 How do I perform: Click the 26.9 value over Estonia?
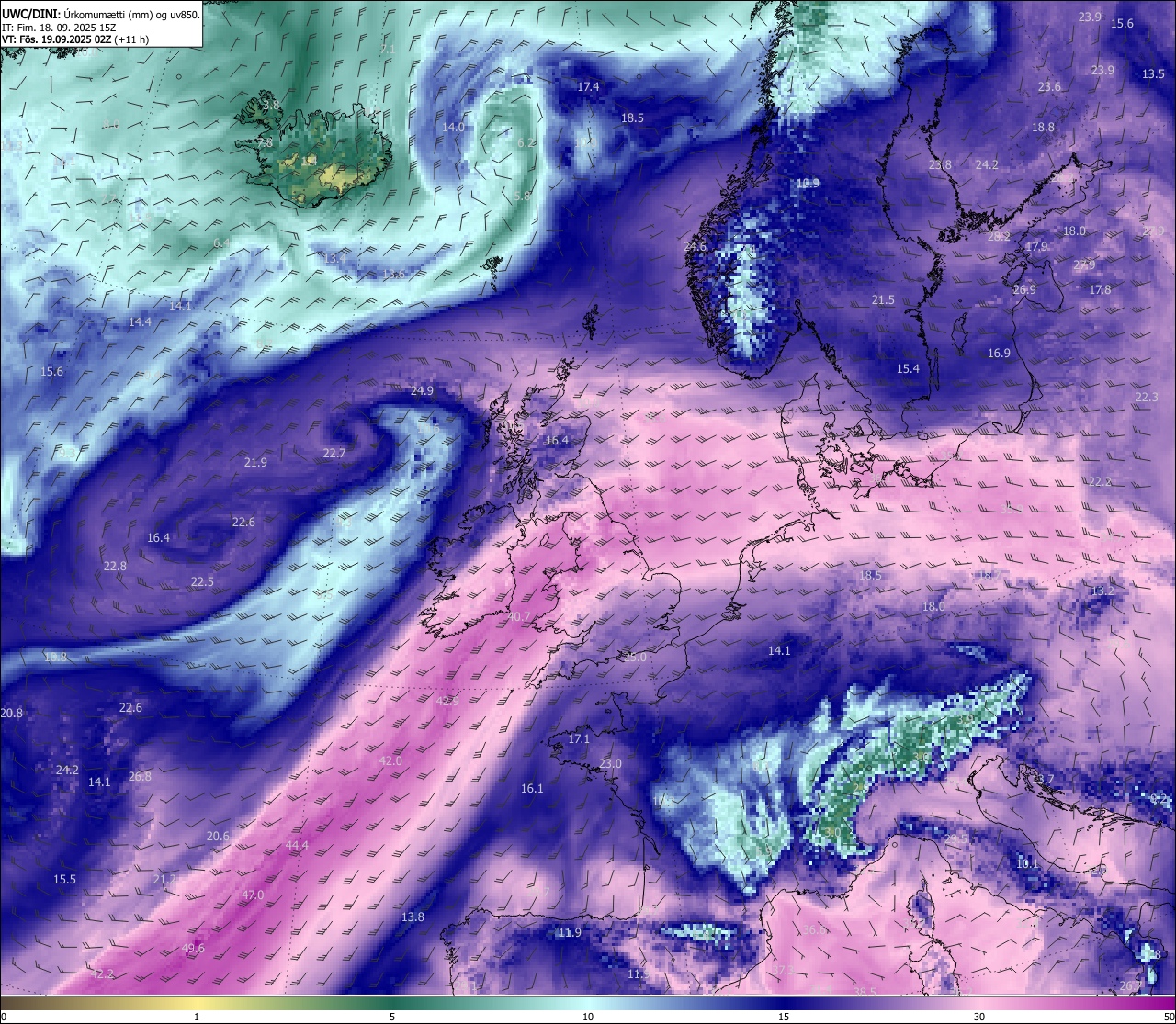(x=1024, y=289)
